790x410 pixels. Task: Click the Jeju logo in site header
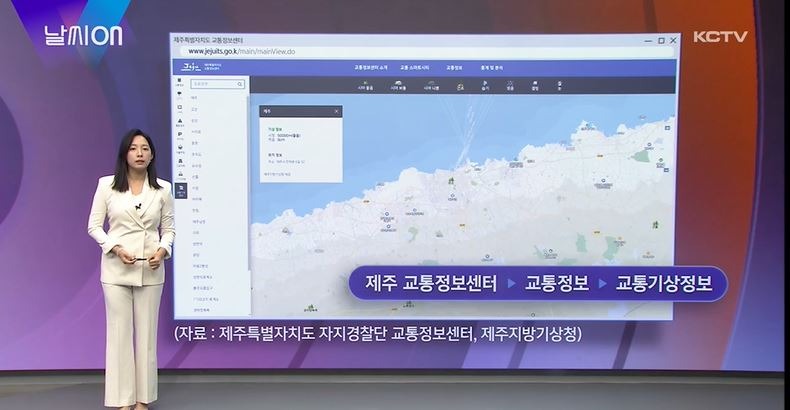(x=191, y=67)
